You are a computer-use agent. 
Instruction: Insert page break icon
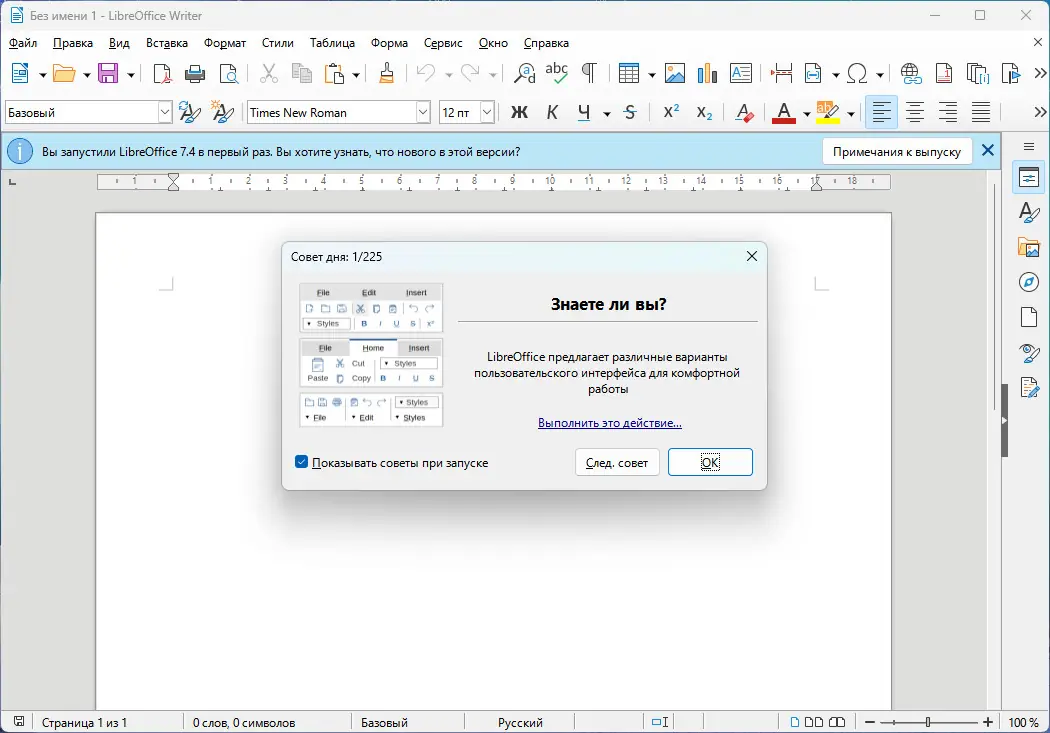781,73
